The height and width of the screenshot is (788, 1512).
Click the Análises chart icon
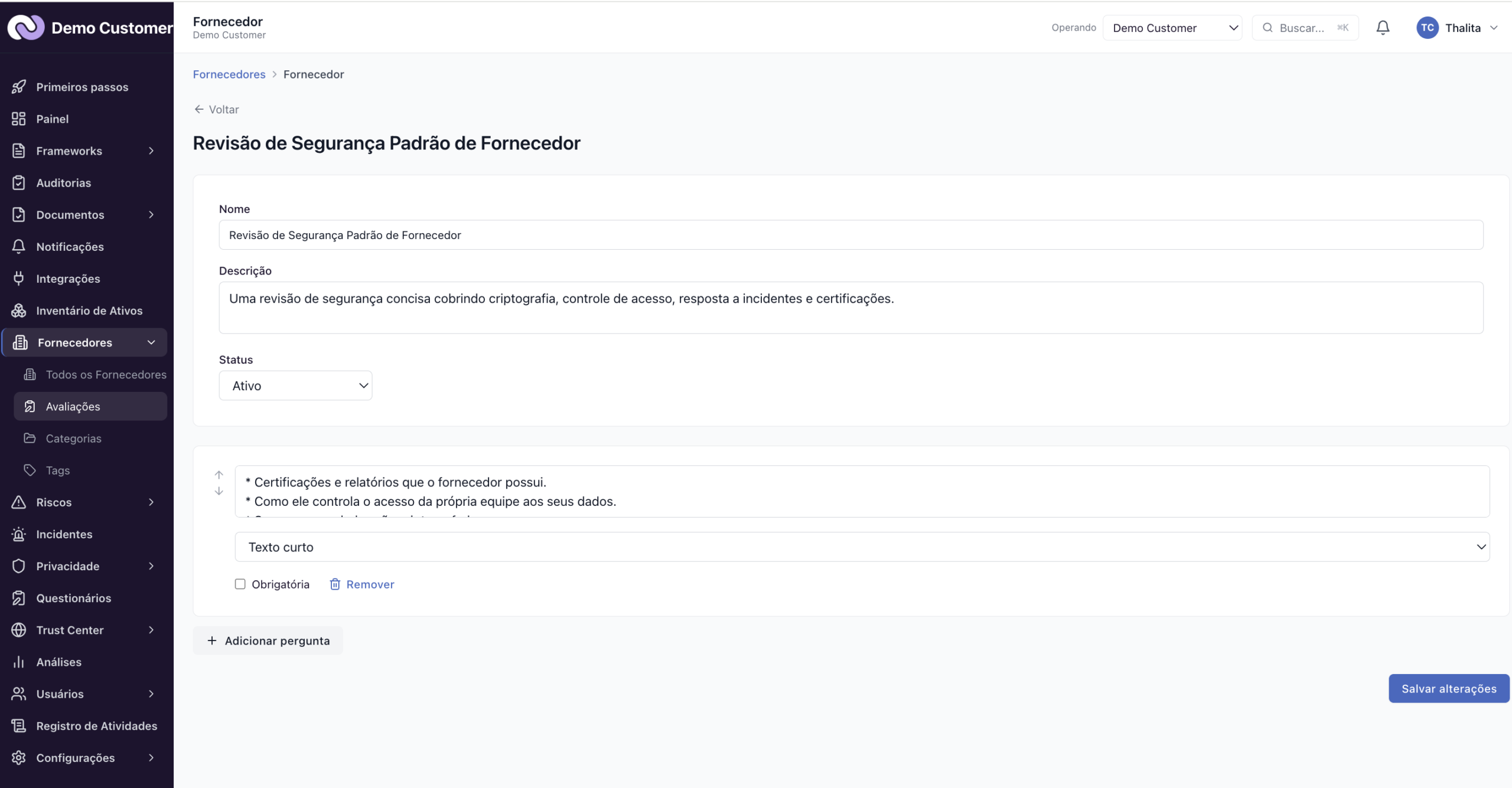[x=19, y=662]
